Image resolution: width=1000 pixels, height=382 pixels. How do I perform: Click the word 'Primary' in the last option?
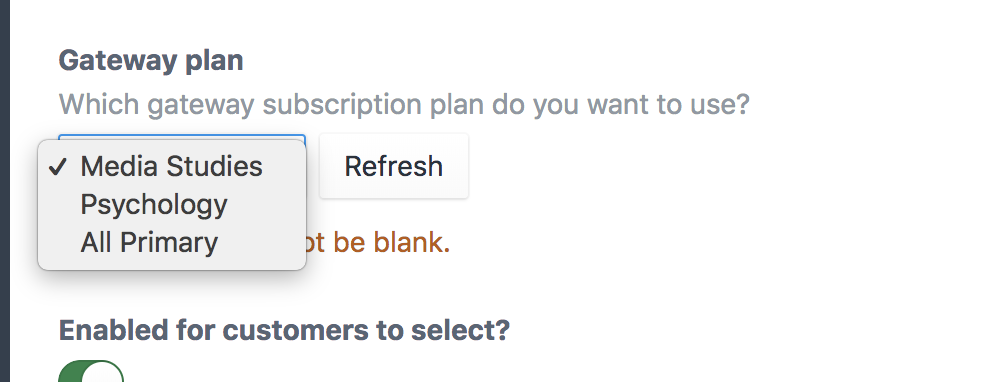click(x=168, y=242)
